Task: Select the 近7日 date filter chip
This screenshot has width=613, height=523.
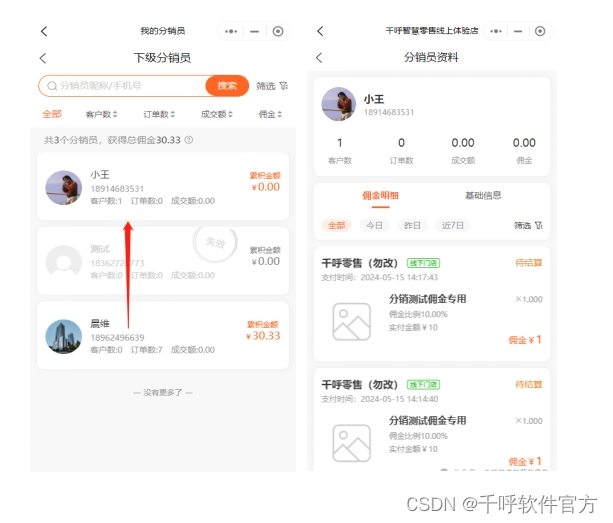Action: coord(453,226)
